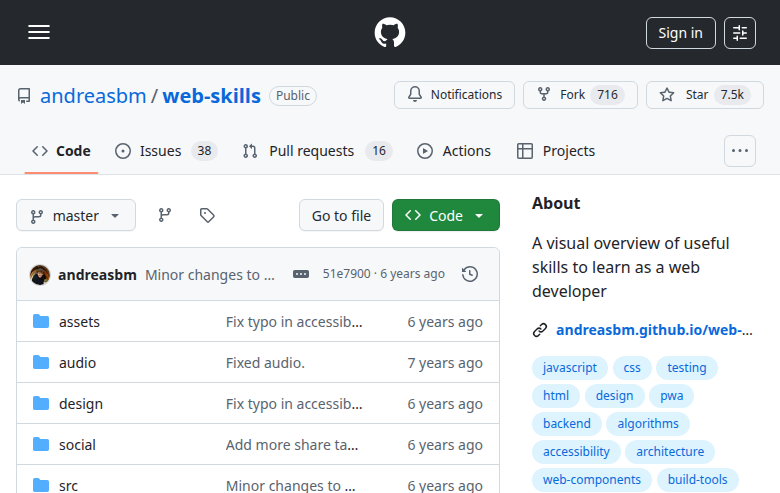Click andreasbm avatar in latest commit
The image size is (780, 493).
(x=40, y=275)
